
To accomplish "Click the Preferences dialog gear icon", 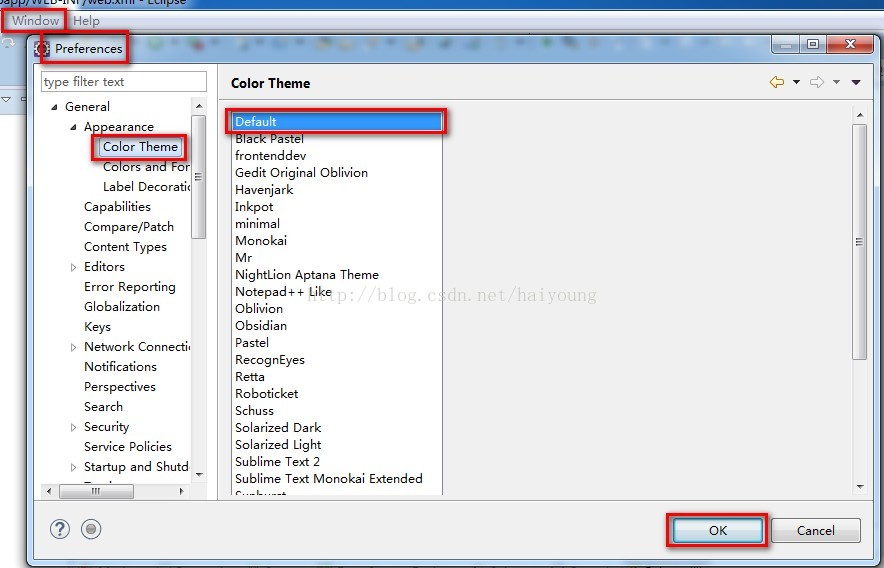I will coord(42,49).
